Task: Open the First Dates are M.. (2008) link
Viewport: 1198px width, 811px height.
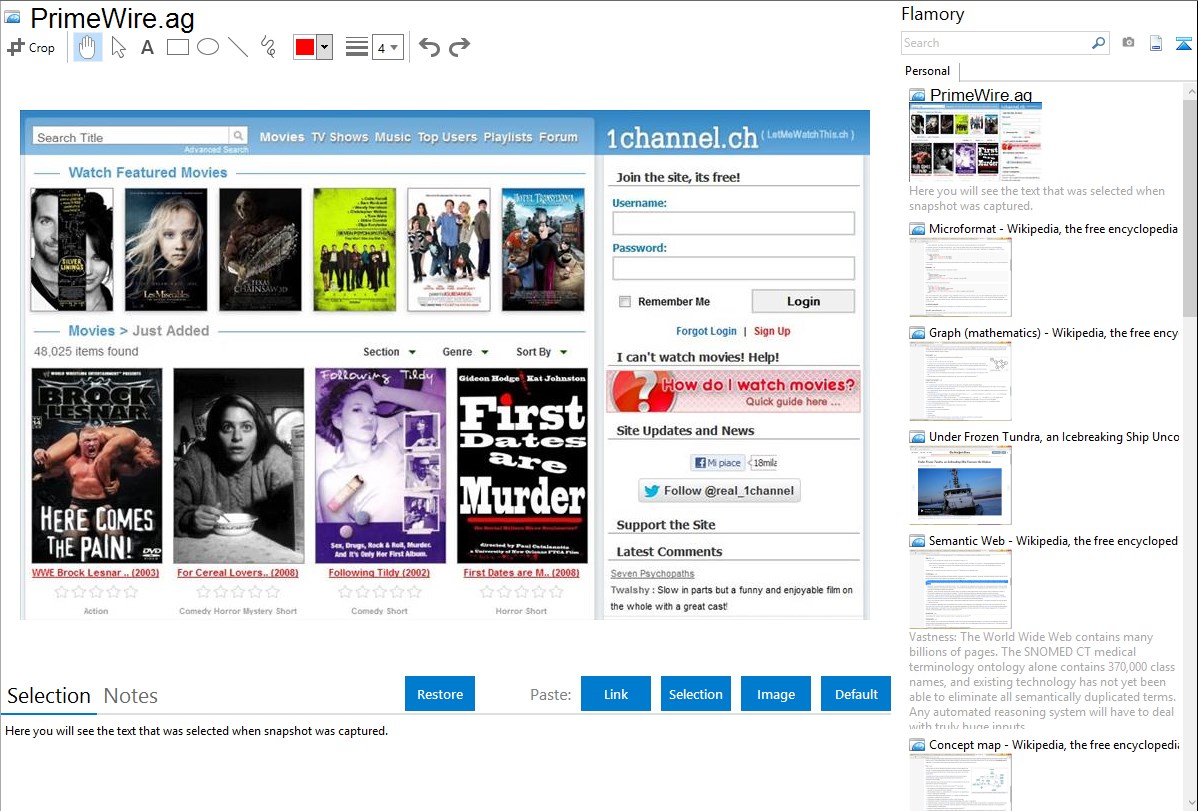Action: pyautogui.click(x=521, y=573)
